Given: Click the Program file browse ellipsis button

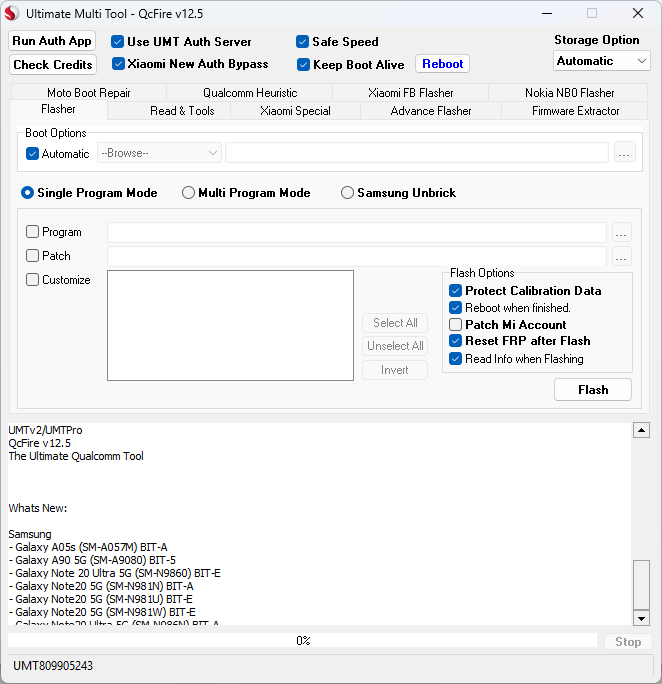Looking at the screenshot, I should pos(622,232).
